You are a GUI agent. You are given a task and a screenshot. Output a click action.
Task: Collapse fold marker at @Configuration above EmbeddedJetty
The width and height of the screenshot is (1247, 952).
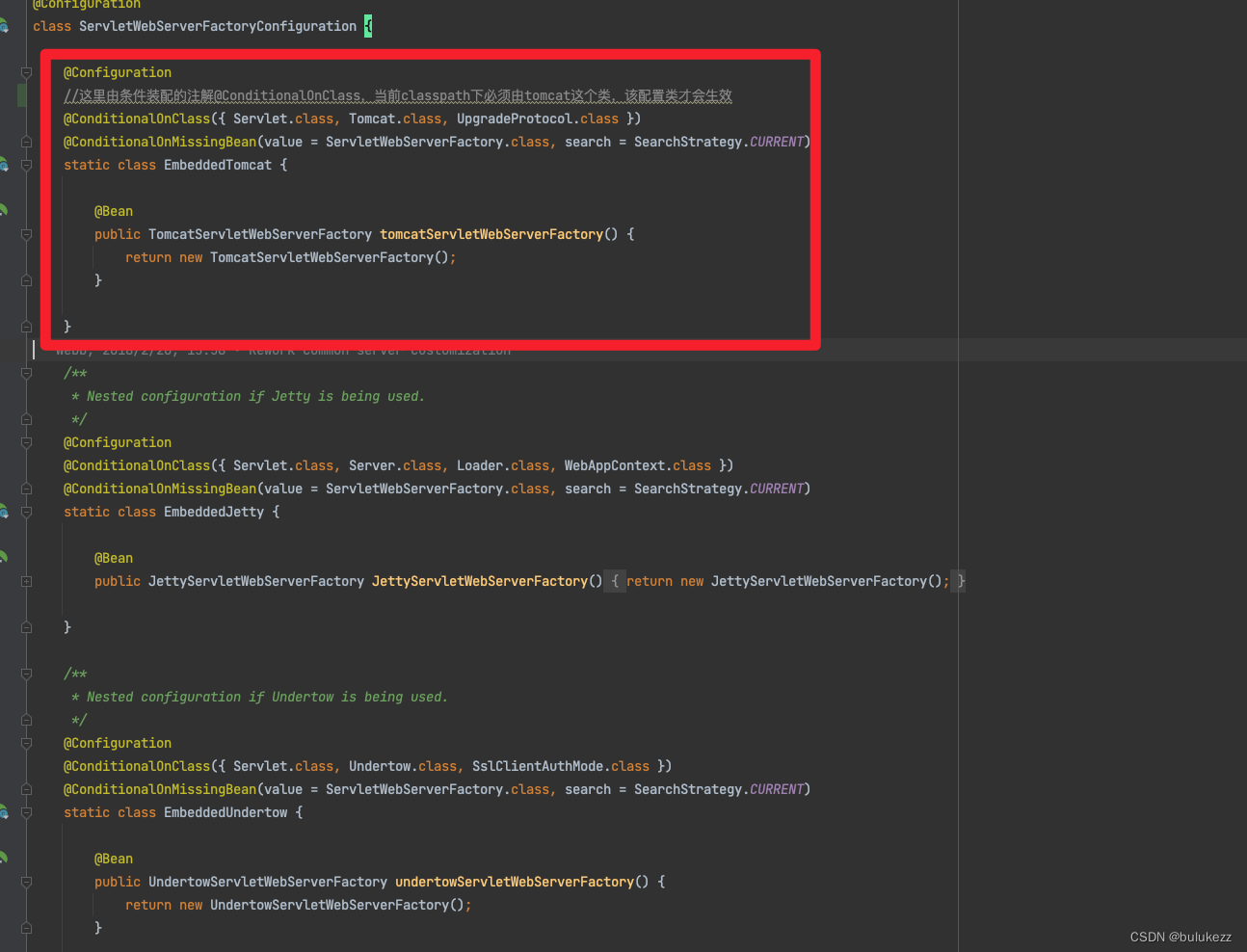click(x=26, y=442)
